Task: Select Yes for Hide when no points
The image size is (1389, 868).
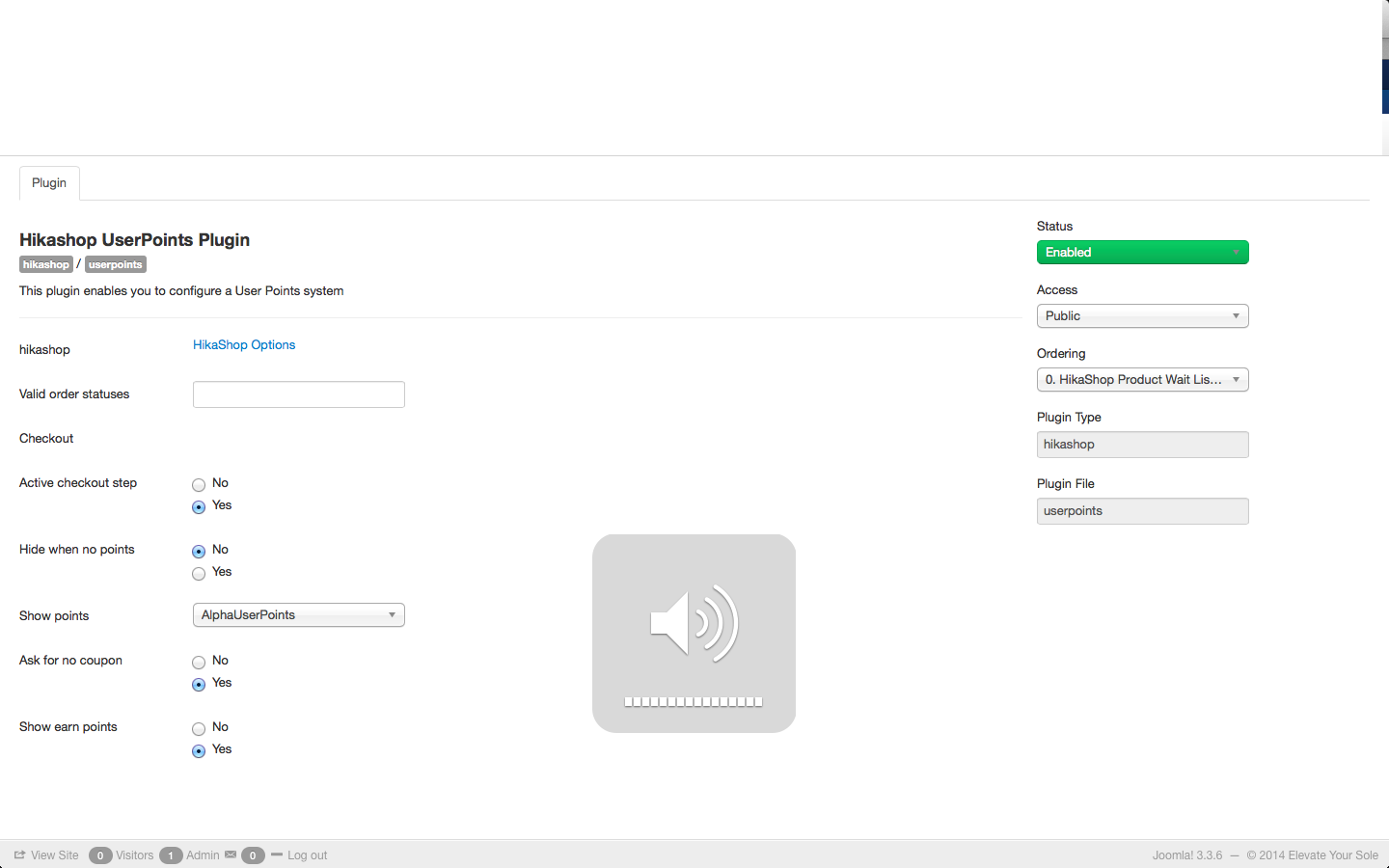Action: pos(199,573)
